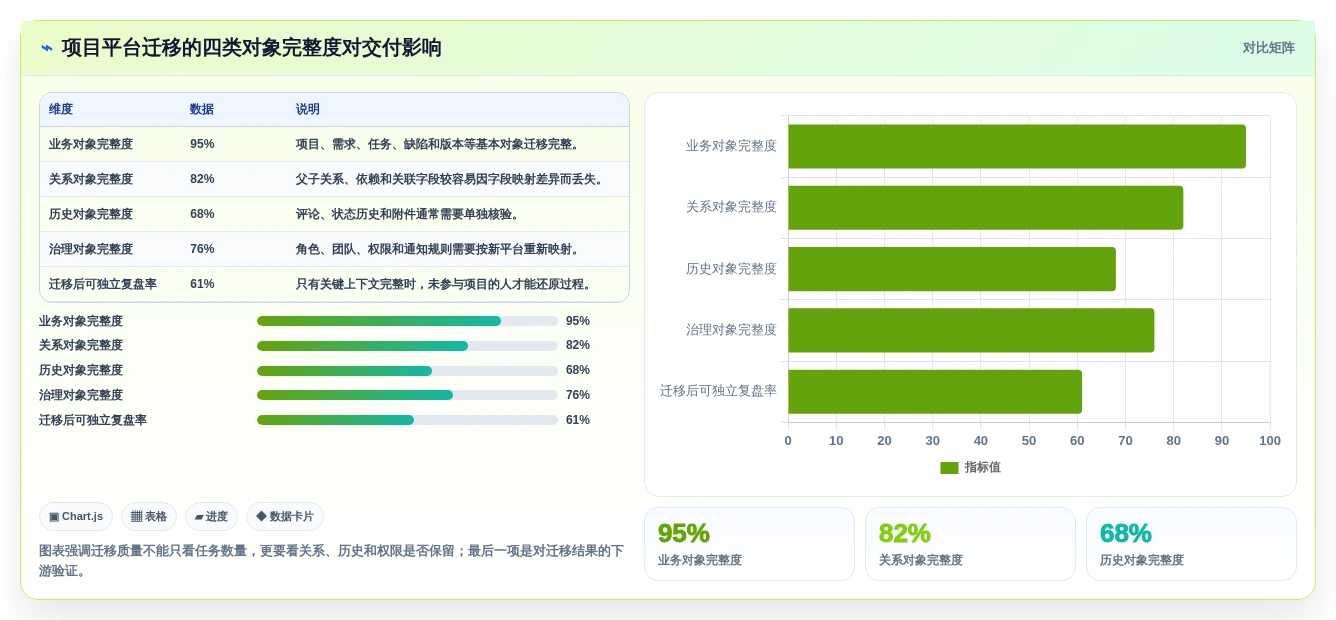Screen dimensions: 1336x620
Task: Click the footer note starting 图表强调迁移质量
Action: pos(331,561)
